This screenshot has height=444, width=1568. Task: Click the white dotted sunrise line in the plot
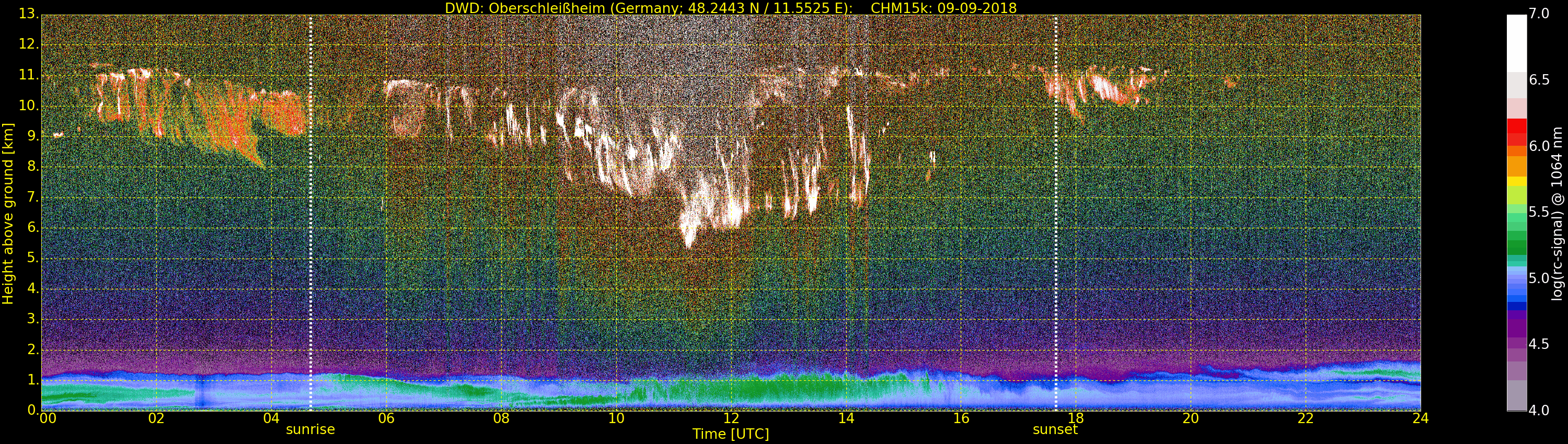click(310, 213)
